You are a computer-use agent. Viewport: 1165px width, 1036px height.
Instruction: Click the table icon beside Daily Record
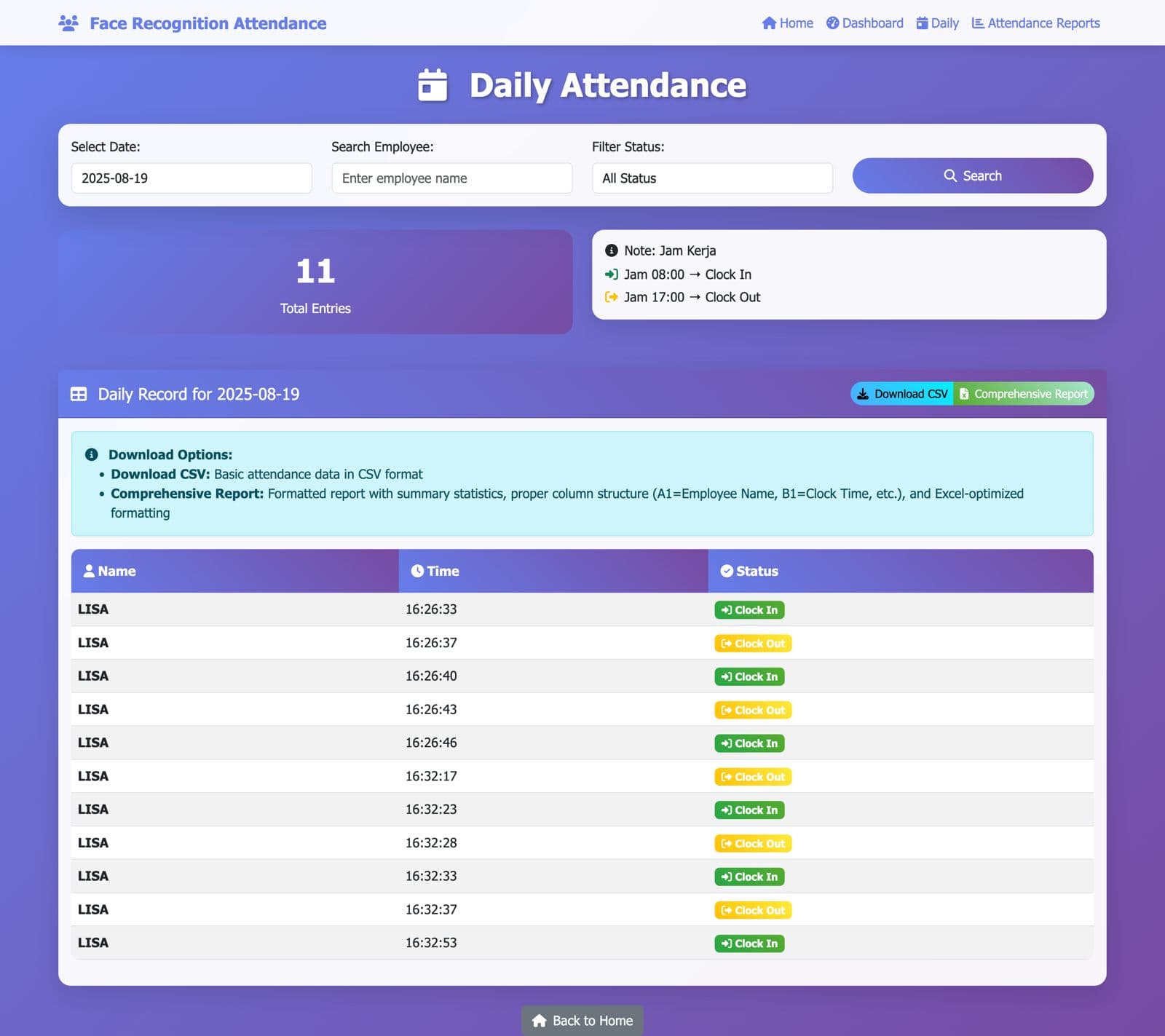[x=79, y=394]
